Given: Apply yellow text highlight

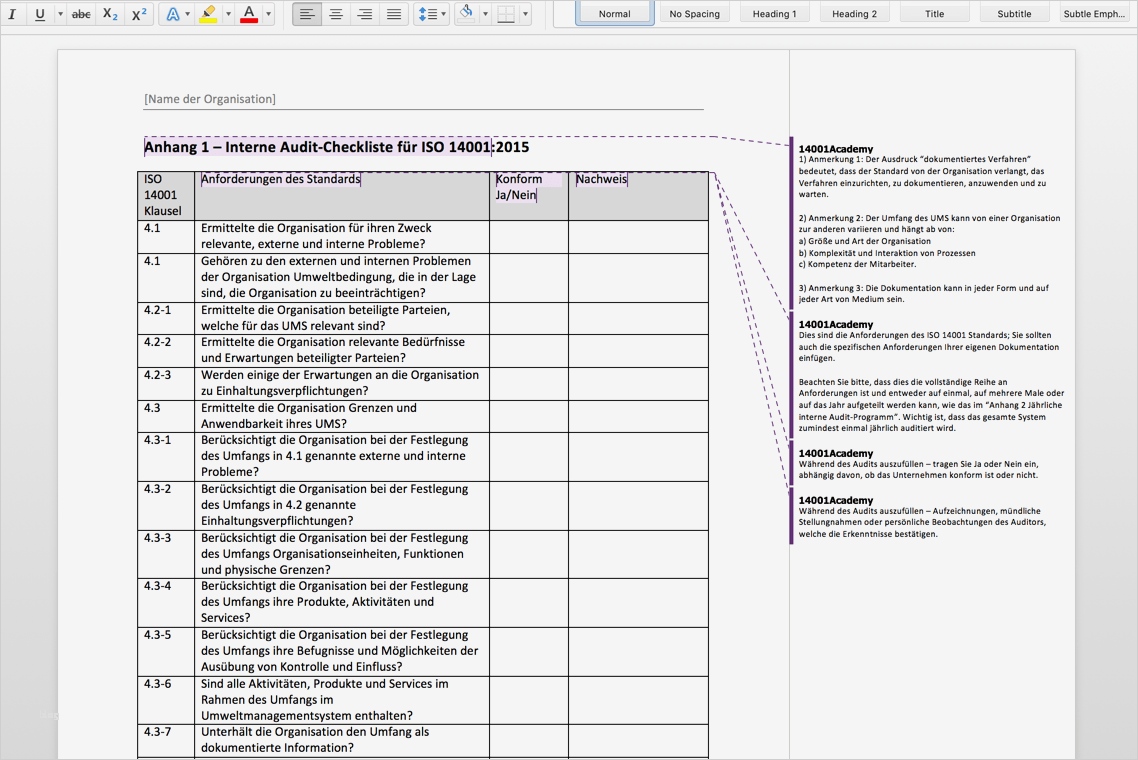Looking at the screenshot, I should click(x=210, y=14).
